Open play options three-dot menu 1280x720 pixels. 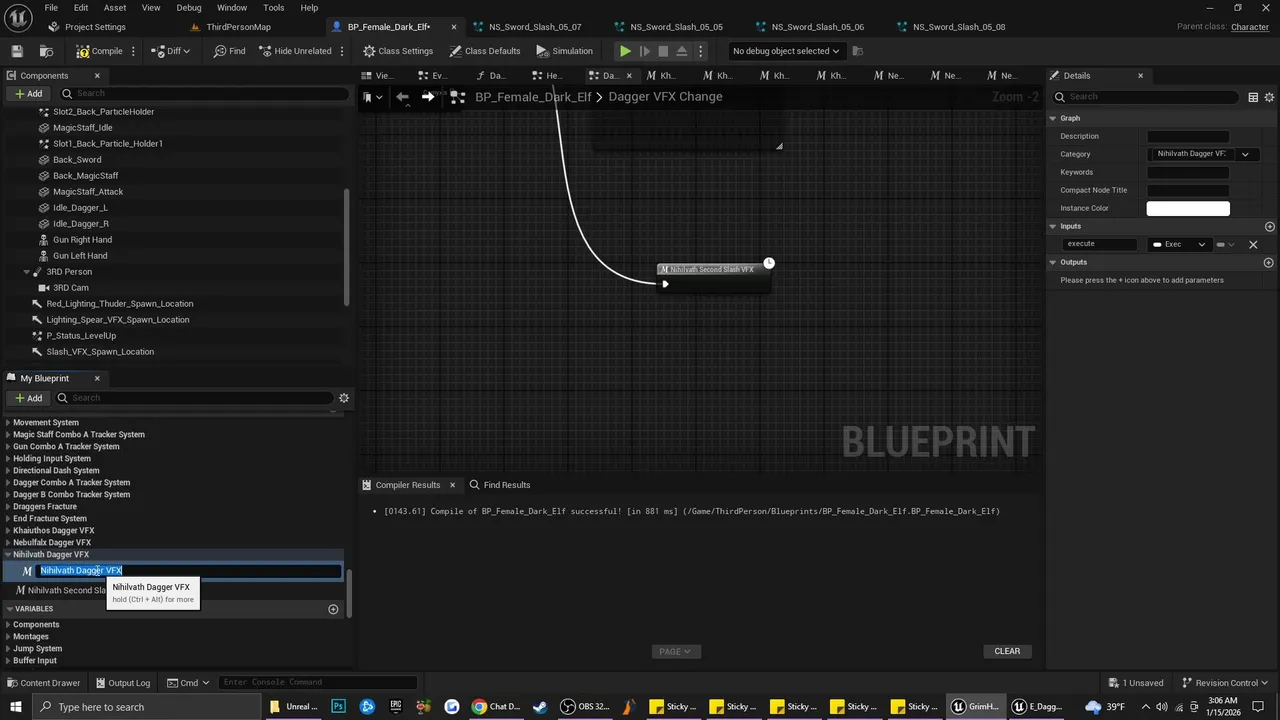coord(700,51)
